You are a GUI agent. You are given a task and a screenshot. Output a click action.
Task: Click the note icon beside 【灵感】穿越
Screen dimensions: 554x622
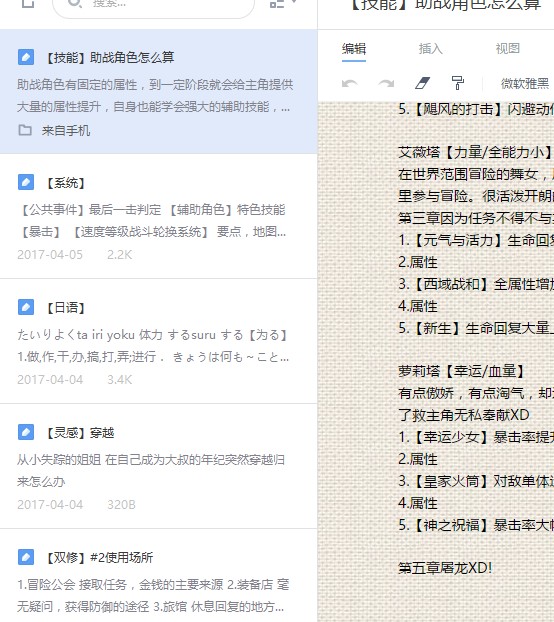[x=26, y=432]
